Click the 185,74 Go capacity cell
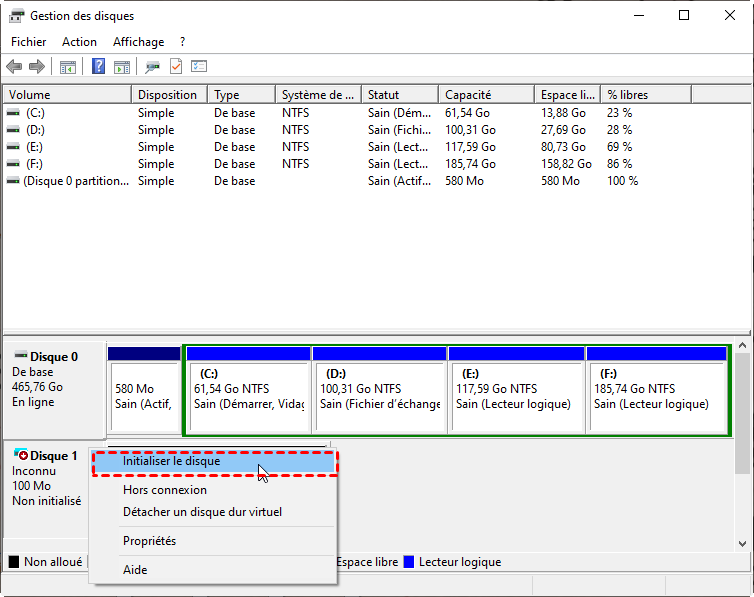The image size is (754, 597). point(470,164)
